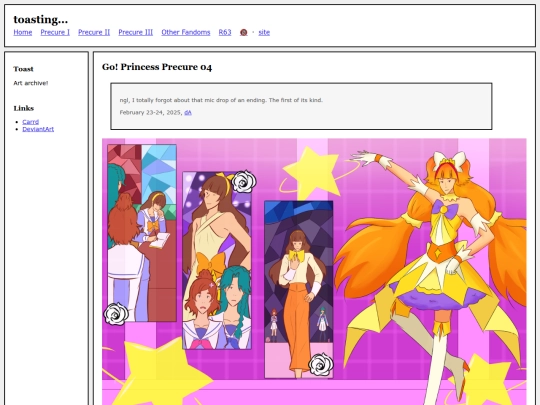The image size is (540, 405).
Task: Open the Go! Princess Precure artwork image
Action: (x=314, y=272)
